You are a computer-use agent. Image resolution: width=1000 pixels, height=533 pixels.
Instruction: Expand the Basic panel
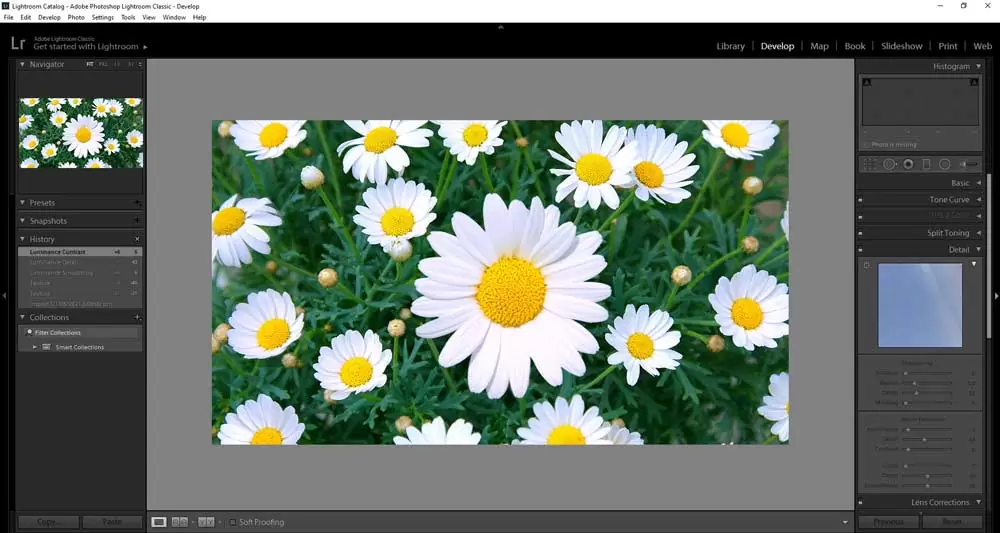[978, 183]
